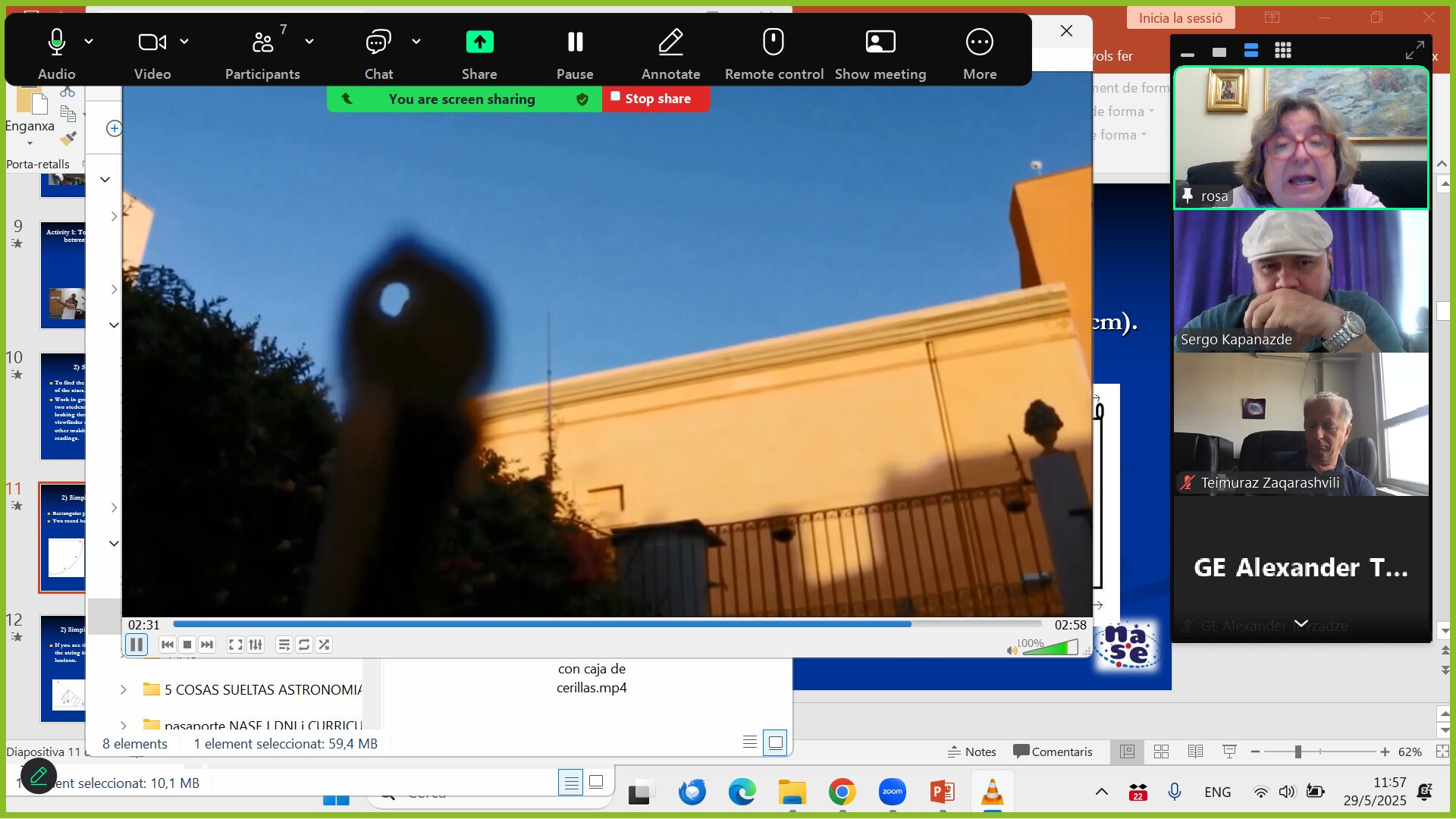Seek on the VLC playback progress bar
Viewport: 1456px width, 819px height.
607,625
